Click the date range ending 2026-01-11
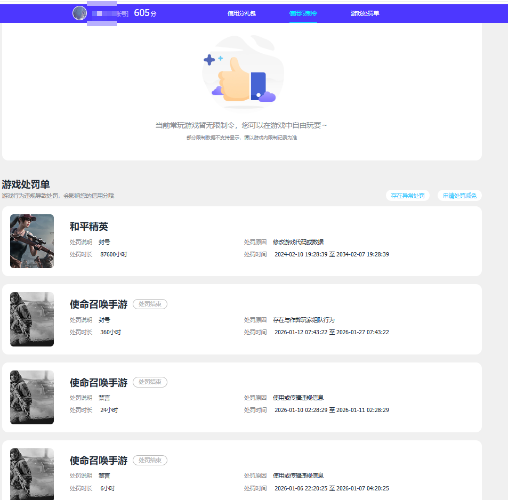Screen dimensions: 508x500 pos(332,410)
